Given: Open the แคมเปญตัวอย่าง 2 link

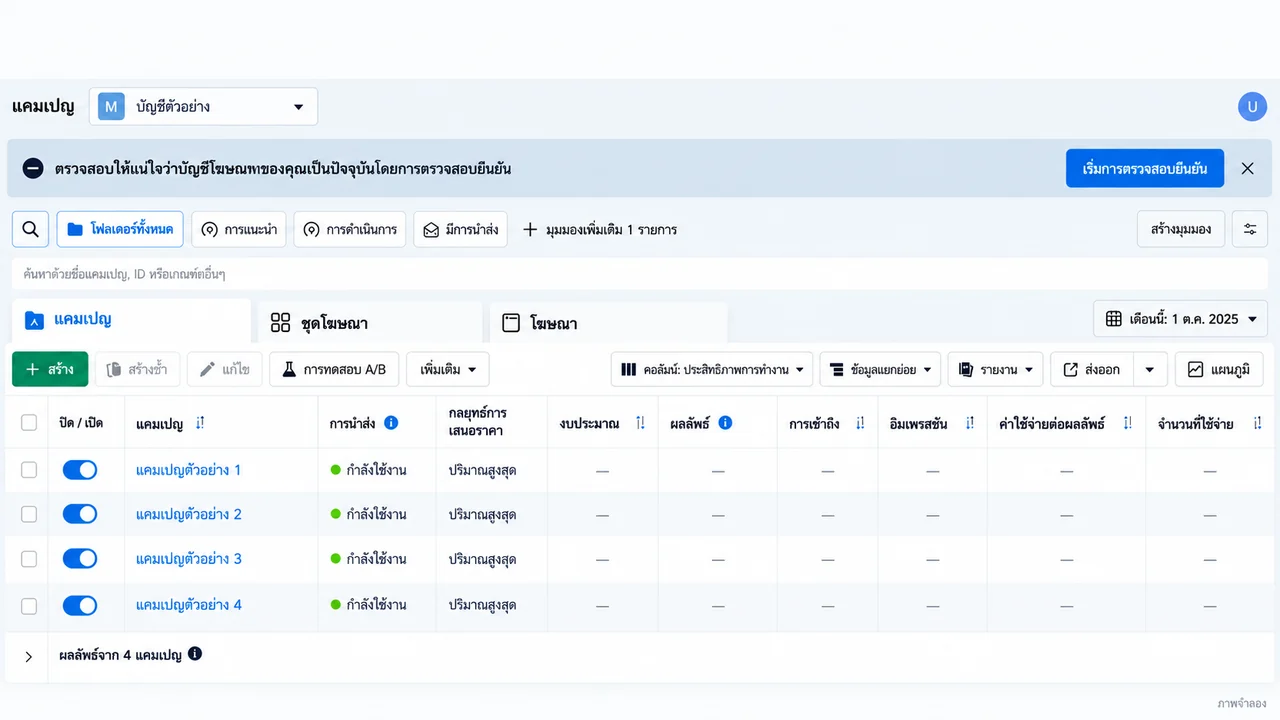Looking at the screenshot, I should (x=189, y=514).
